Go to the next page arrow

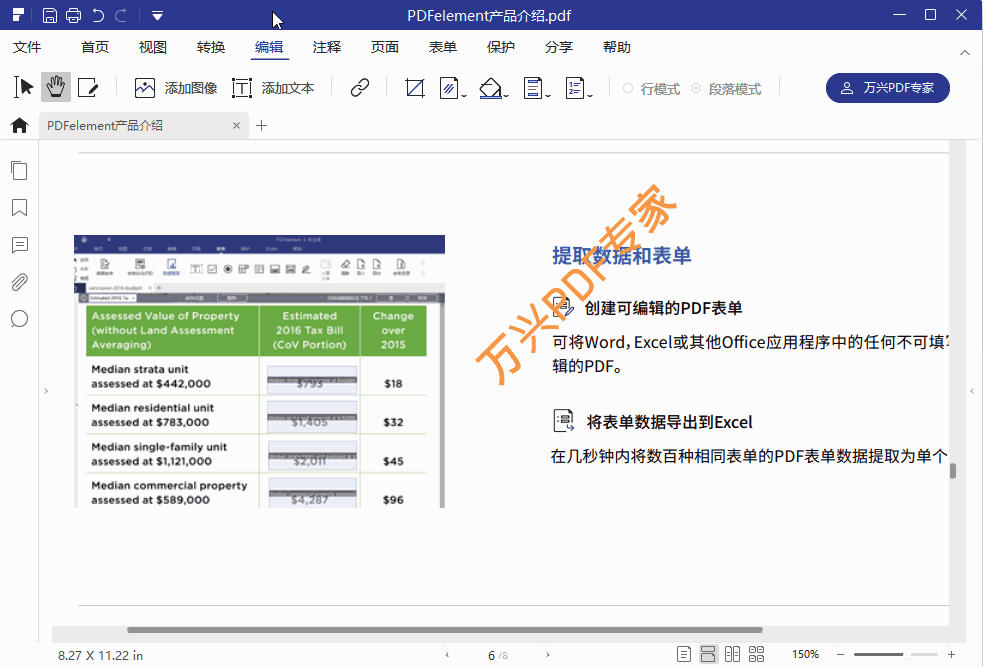(x=548, y=655)
